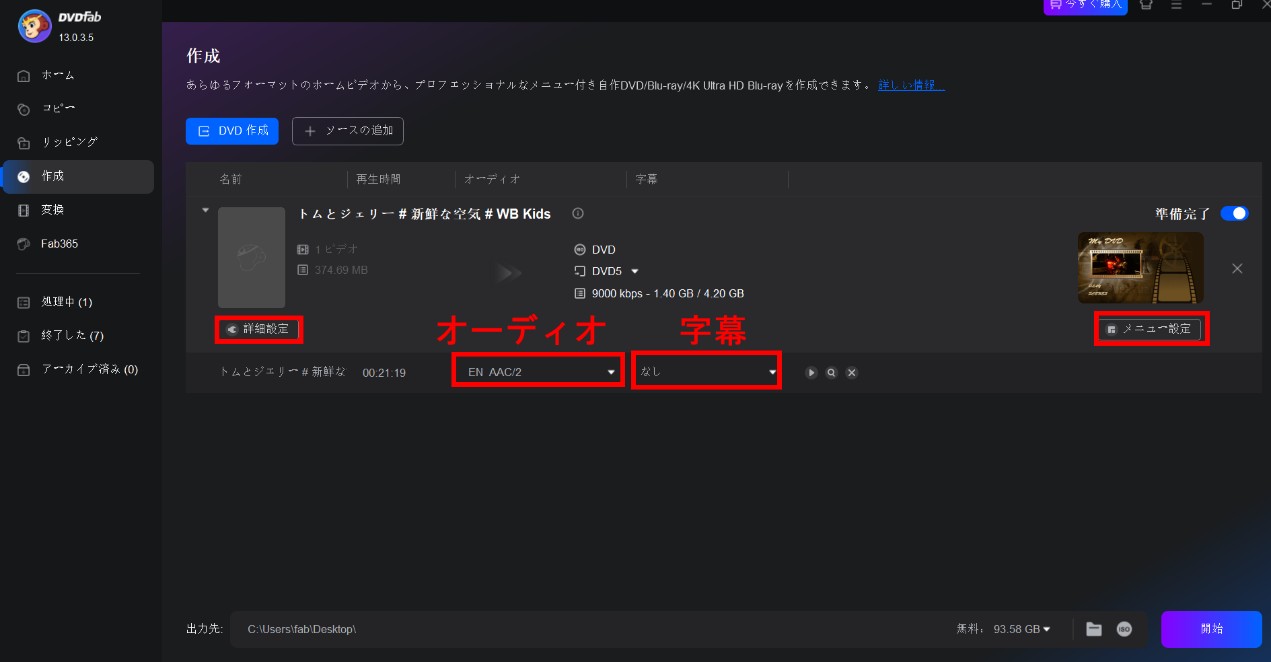The width and height of the screenshot is (1271, 662).
Task: Click the 9000 kbps - 1.40 GB / 4.20 GB text
Action: click(x=668, y=294)
